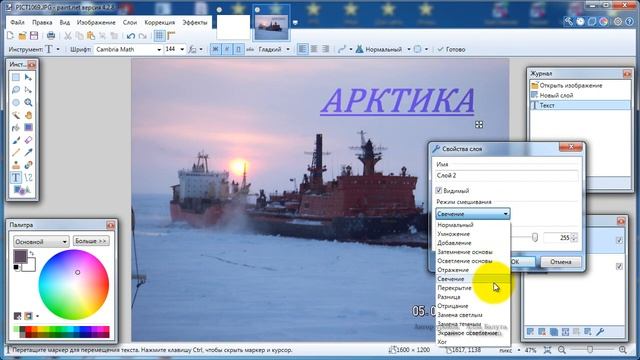Click the Save diskette icon
The height and width of the screenshot is (360, 640).
point(34,36)
